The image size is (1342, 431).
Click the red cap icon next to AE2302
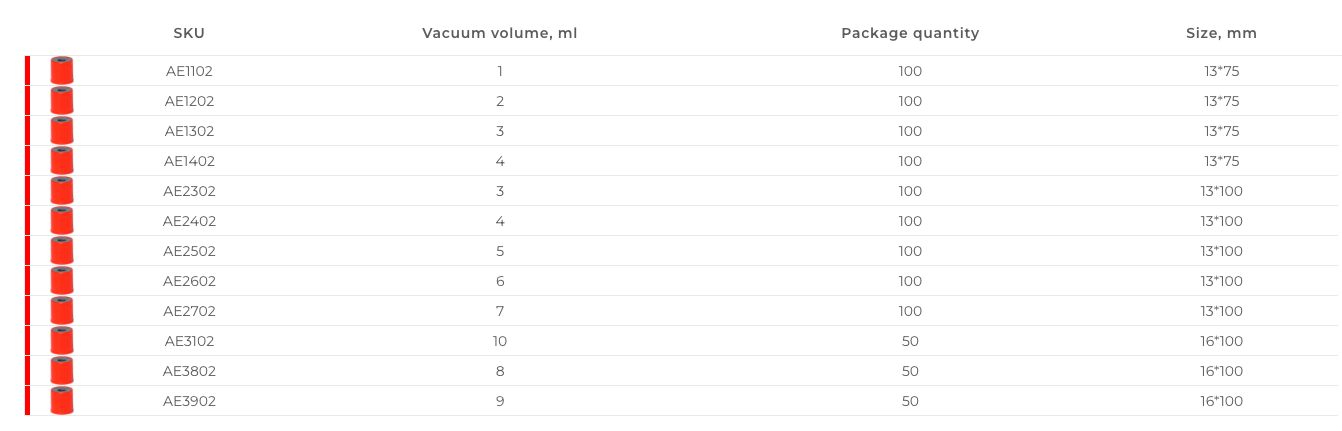(62, 191)
